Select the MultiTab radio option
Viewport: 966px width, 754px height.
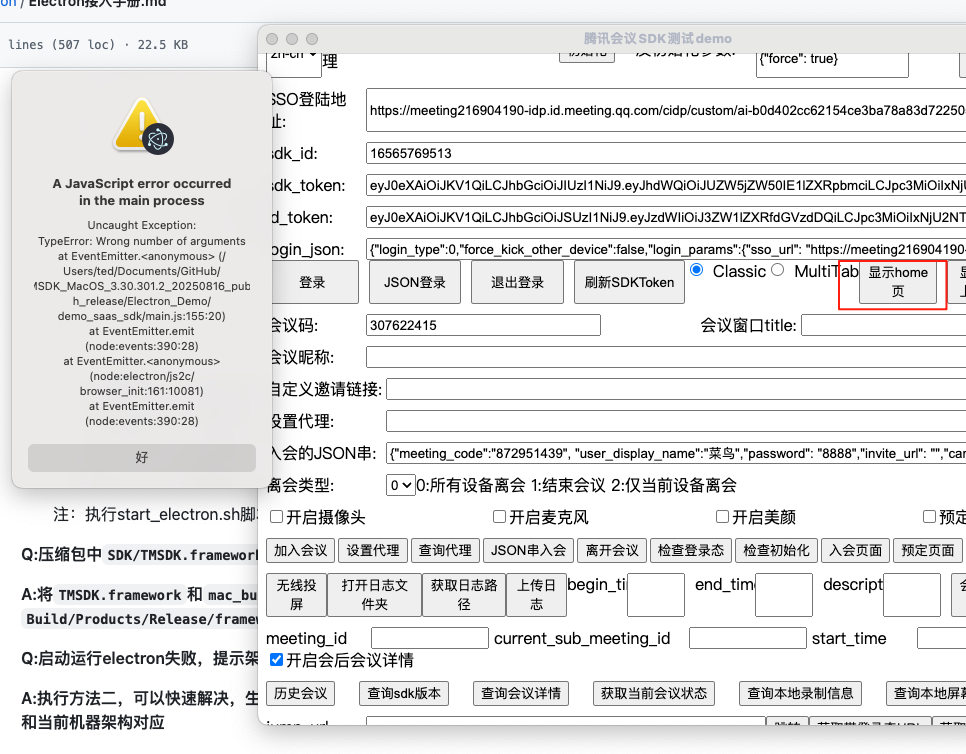[778, 270]
